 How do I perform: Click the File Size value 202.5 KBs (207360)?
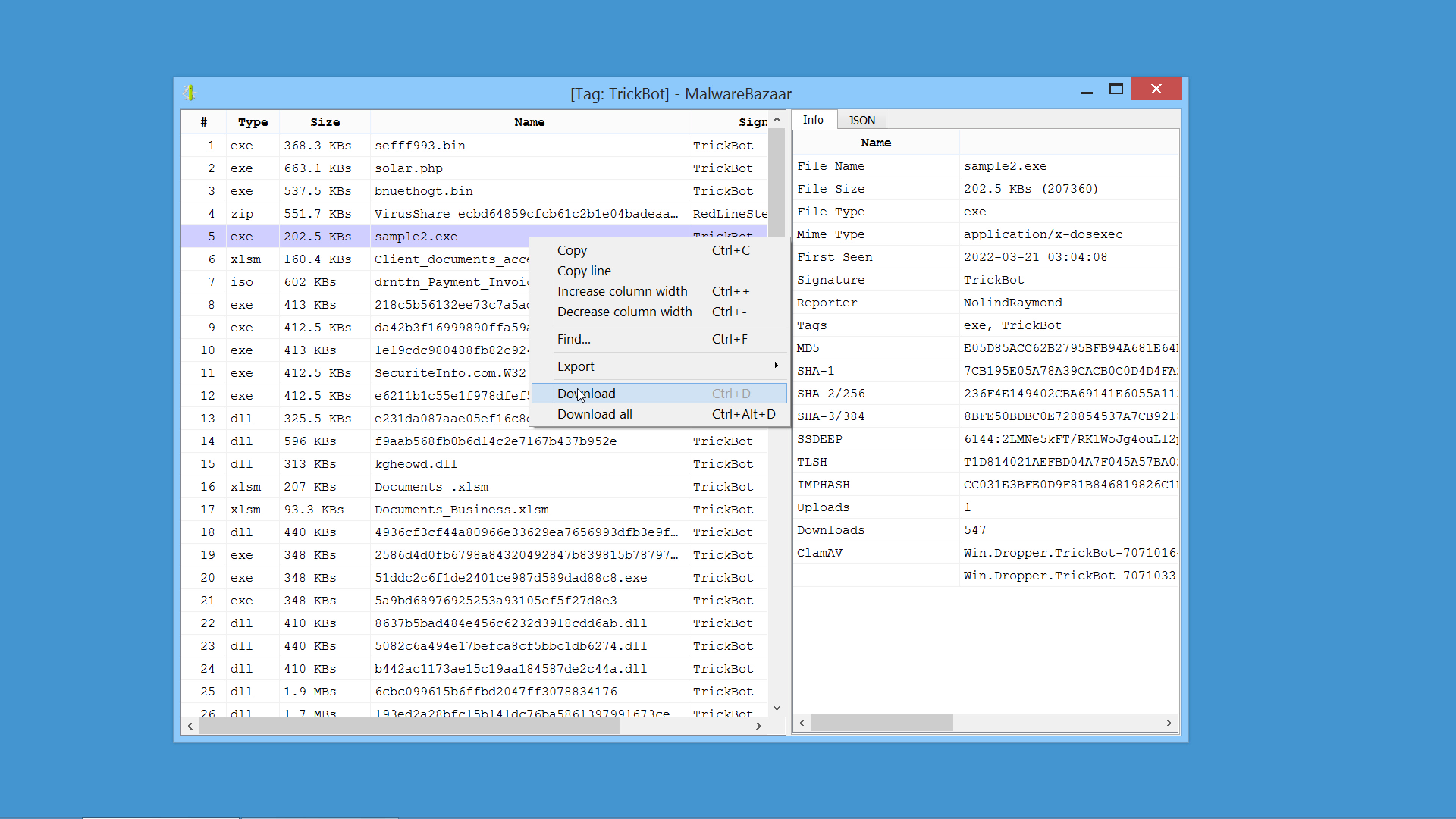tap(1031, 189)
